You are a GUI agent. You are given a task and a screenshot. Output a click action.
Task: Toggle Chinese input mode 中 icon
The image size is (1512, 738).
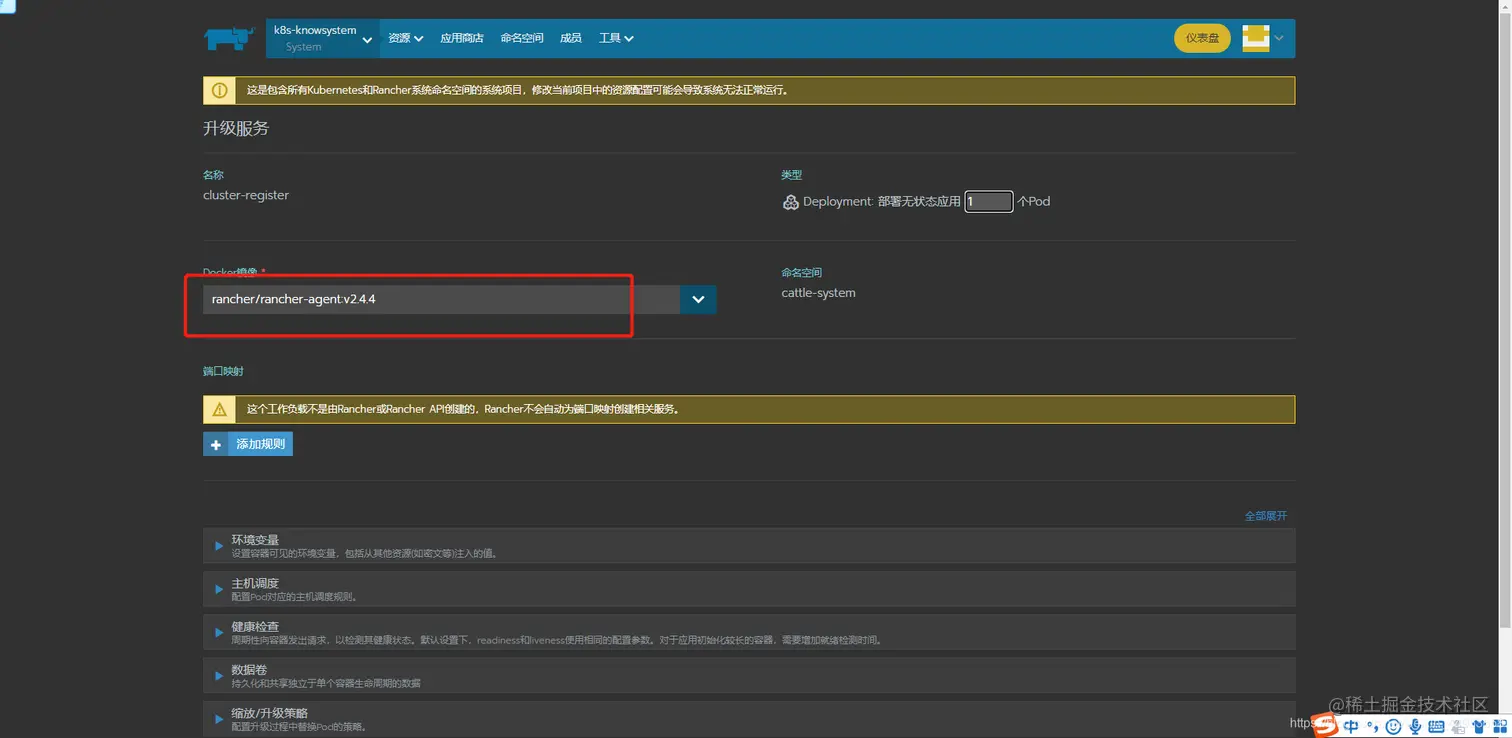1352,727
